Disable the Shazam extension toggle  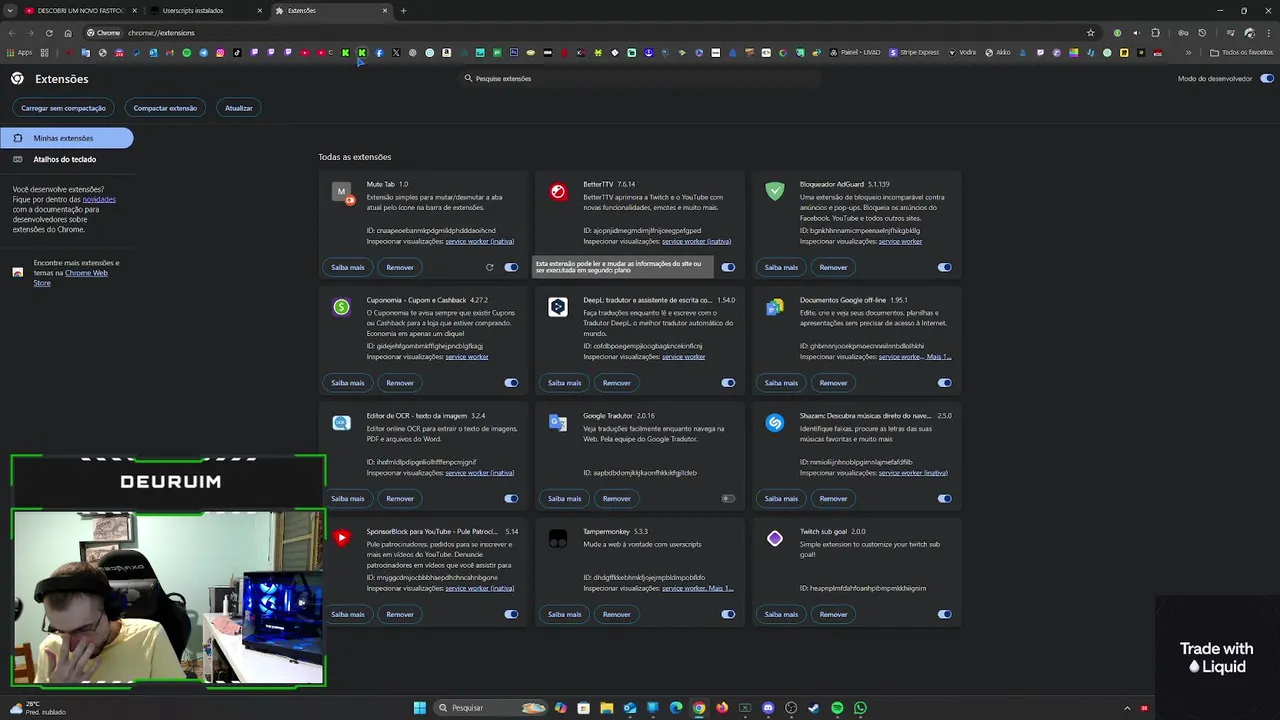tap(945, 498)
